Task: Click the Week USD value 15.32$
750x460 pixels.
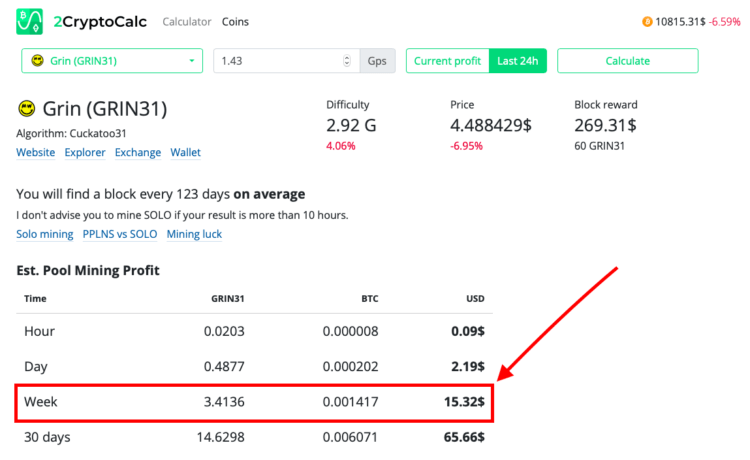Action: (x=464, y=402)
